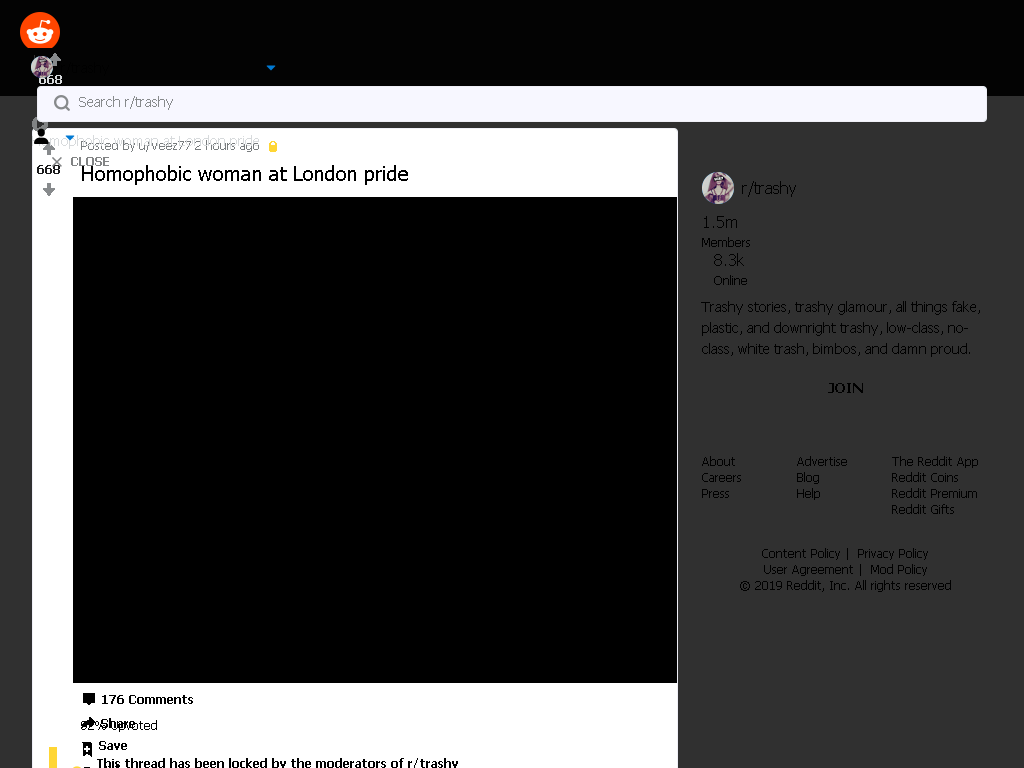This screenshot has height=768, width=1024.
Task: Upvote the Homophobic woman post
Action: 49,149
